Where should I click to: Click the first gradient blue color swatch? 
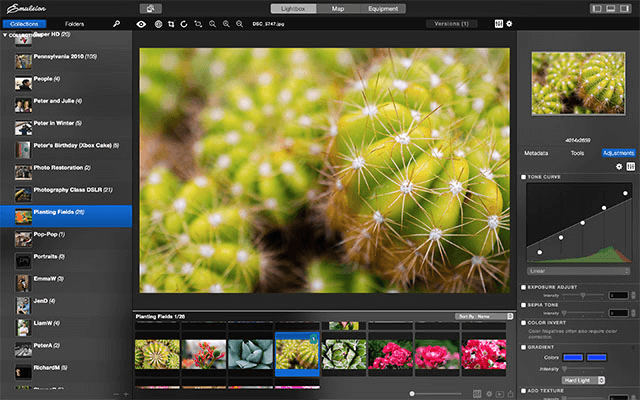click(x=571, y=356)
